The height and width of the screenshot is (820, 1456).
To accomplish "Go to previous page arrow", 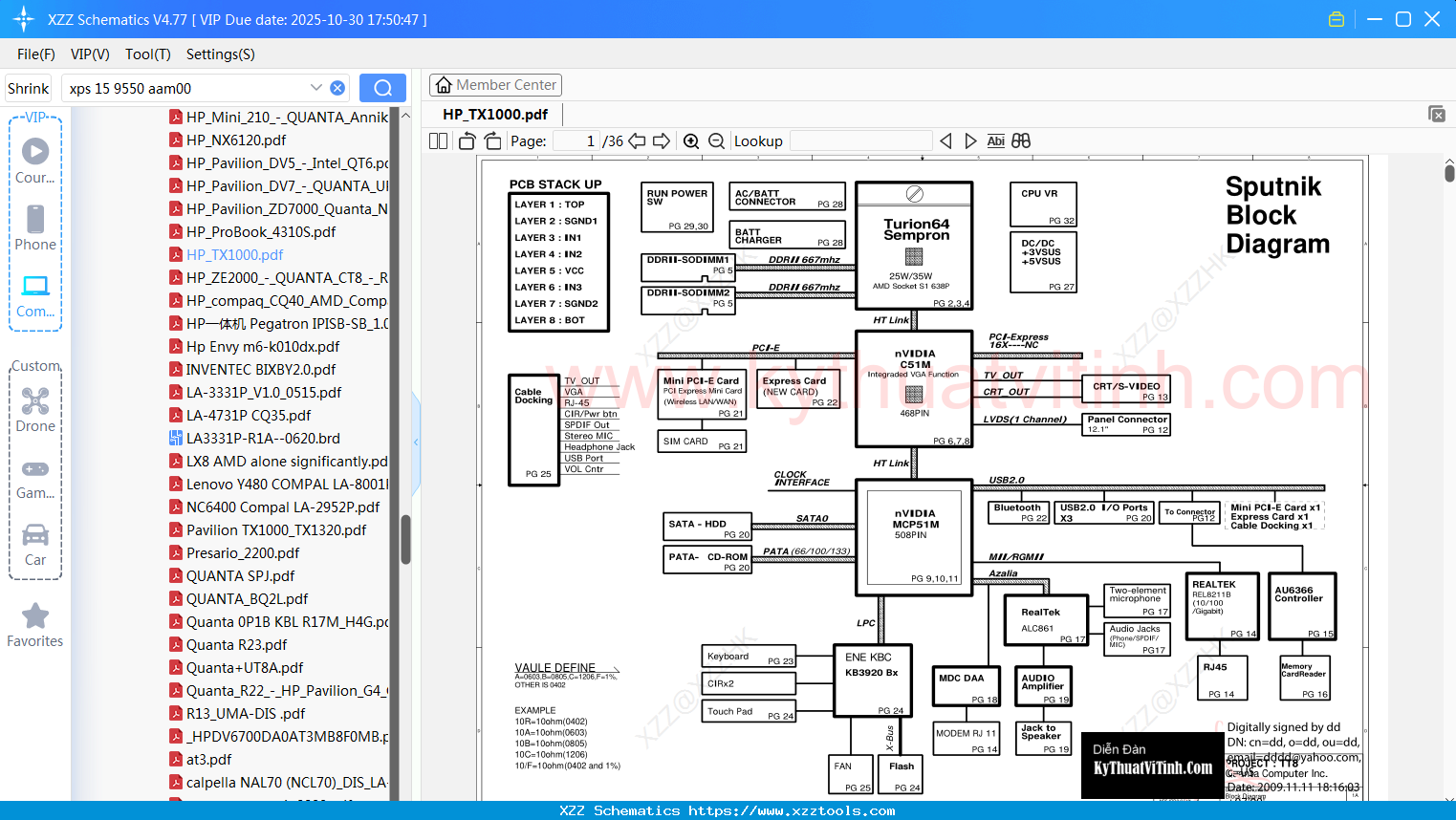I will 637,141.
